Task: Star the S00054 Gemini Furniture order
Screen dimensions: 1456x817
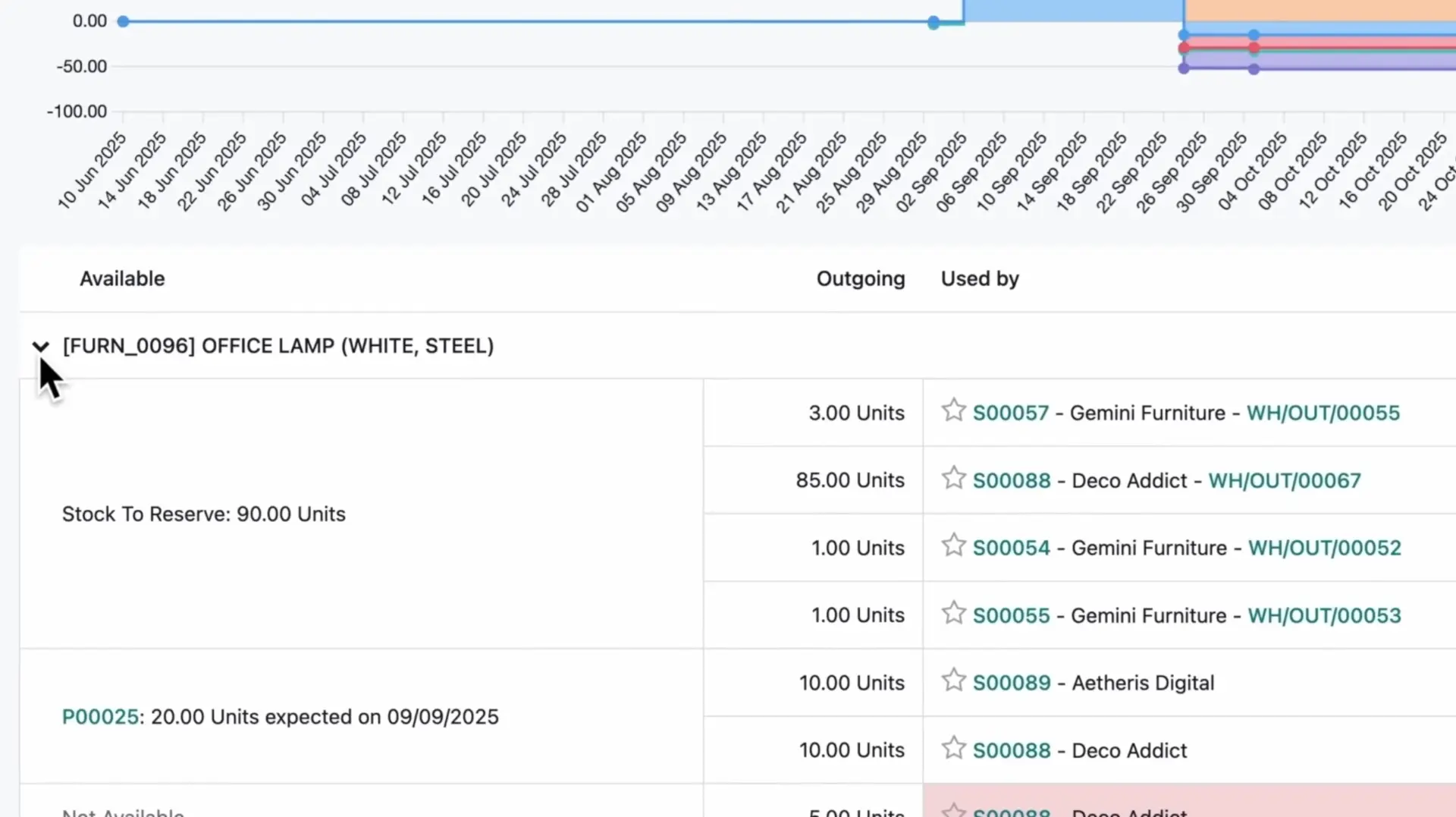Action: tap(952, 547)
